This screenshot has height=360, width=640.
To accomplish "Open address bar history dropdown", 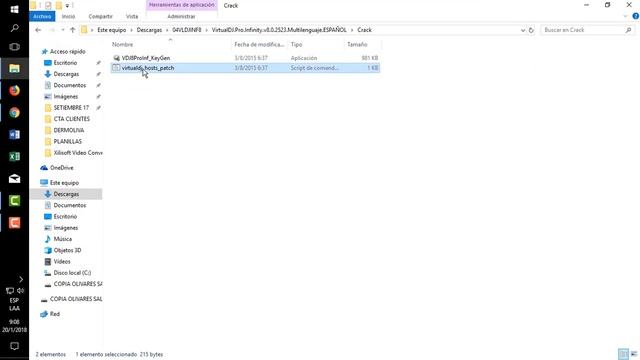I will 522,30.
